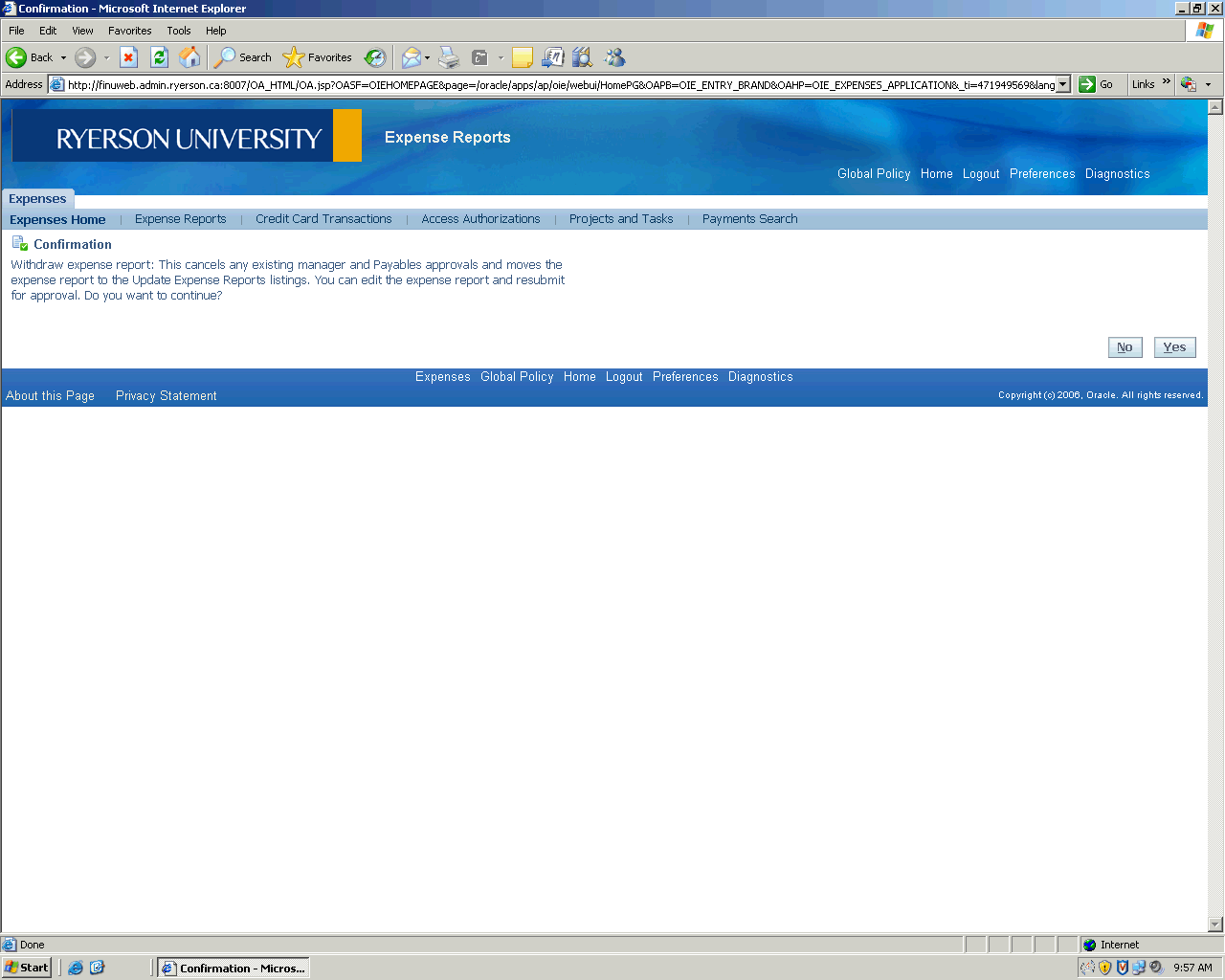Go to the browser Home page icon
This screenshot has width=1225, height=980.
(x=189, y=57)
